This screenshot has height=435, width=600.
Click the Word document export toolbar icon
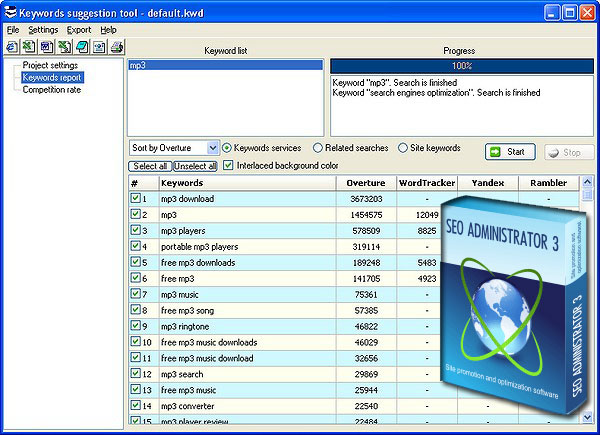click(47, 47)
